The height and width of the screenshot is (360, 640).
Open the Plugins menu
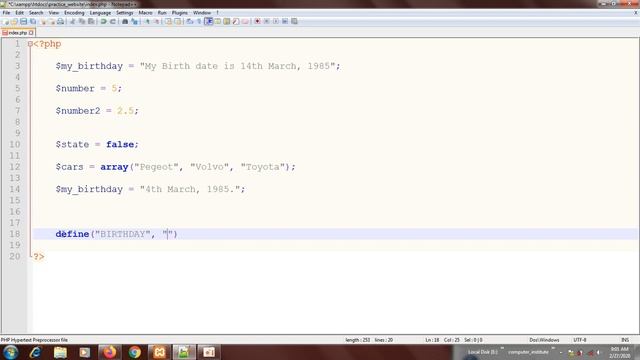pos(180,13)
